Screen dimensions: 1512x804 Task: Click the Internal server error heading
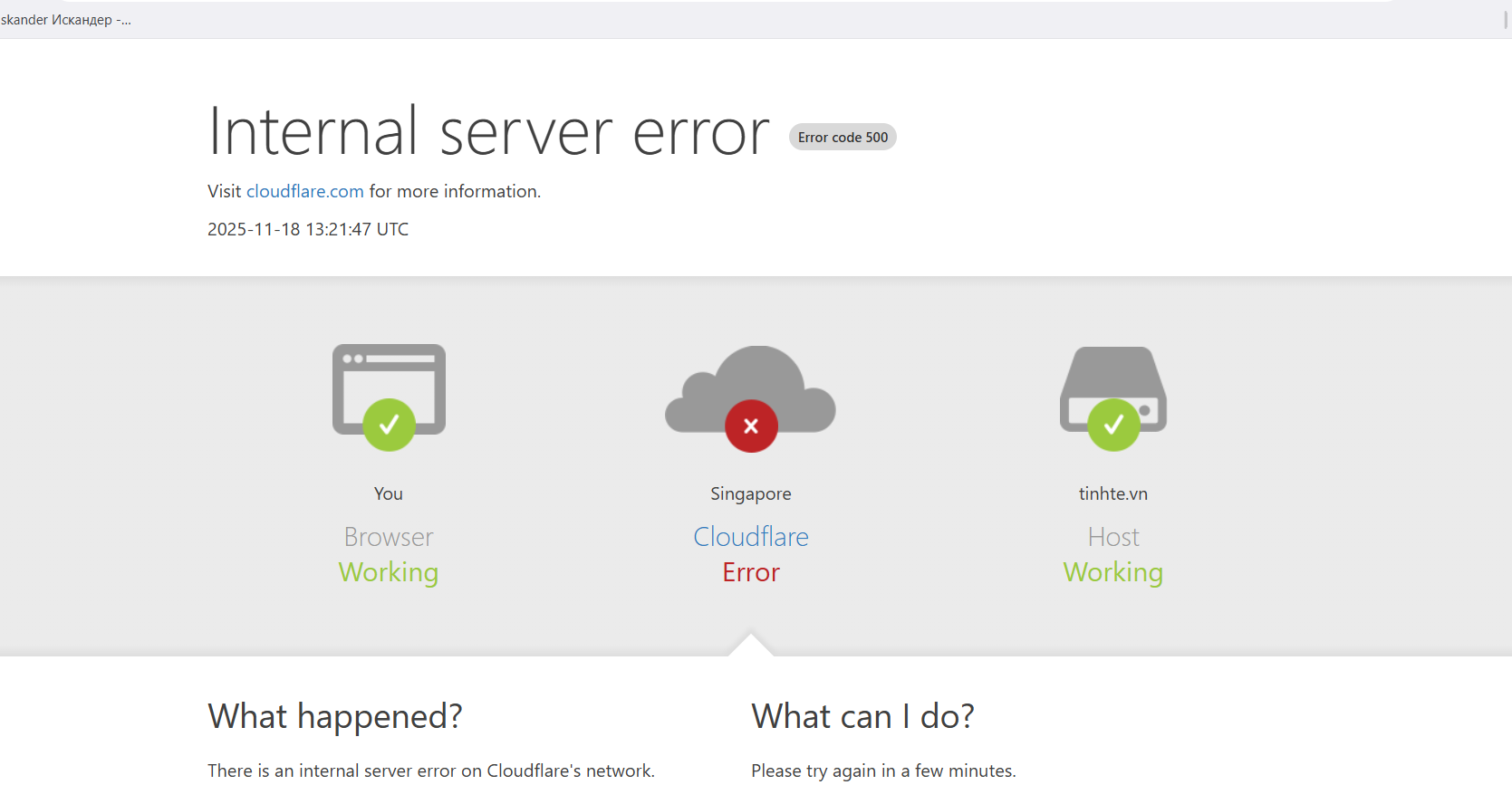click(488, 132)
